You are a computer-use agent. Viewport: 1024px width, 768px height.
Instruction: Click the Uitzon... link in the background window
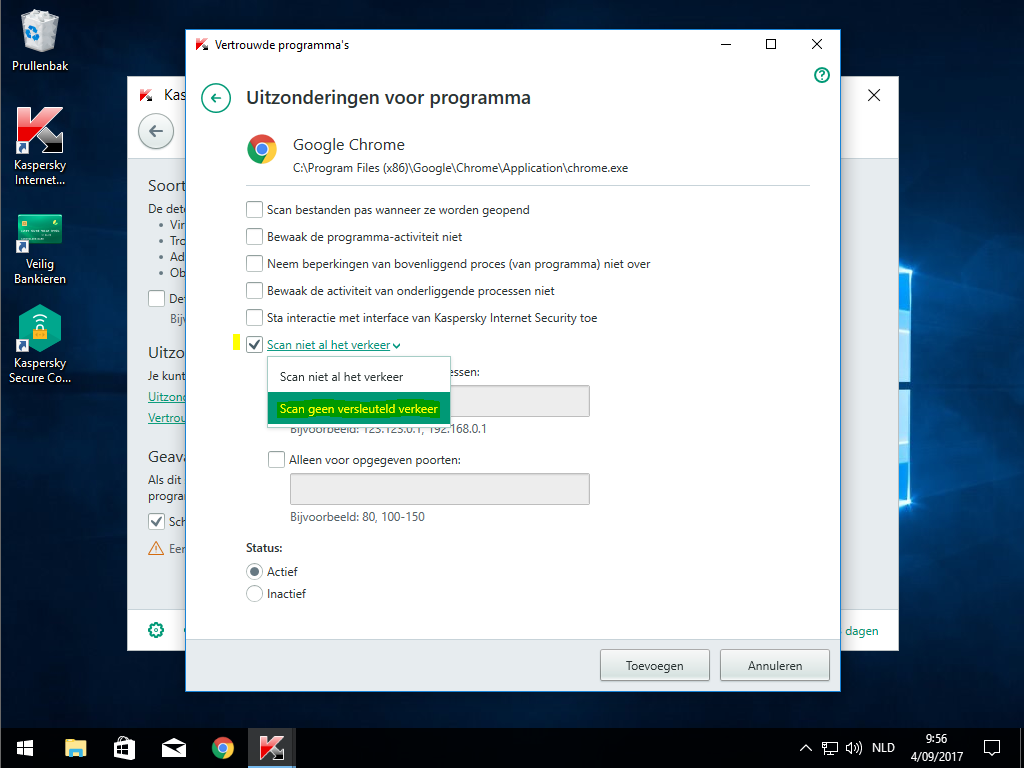(x=167, y=396)
